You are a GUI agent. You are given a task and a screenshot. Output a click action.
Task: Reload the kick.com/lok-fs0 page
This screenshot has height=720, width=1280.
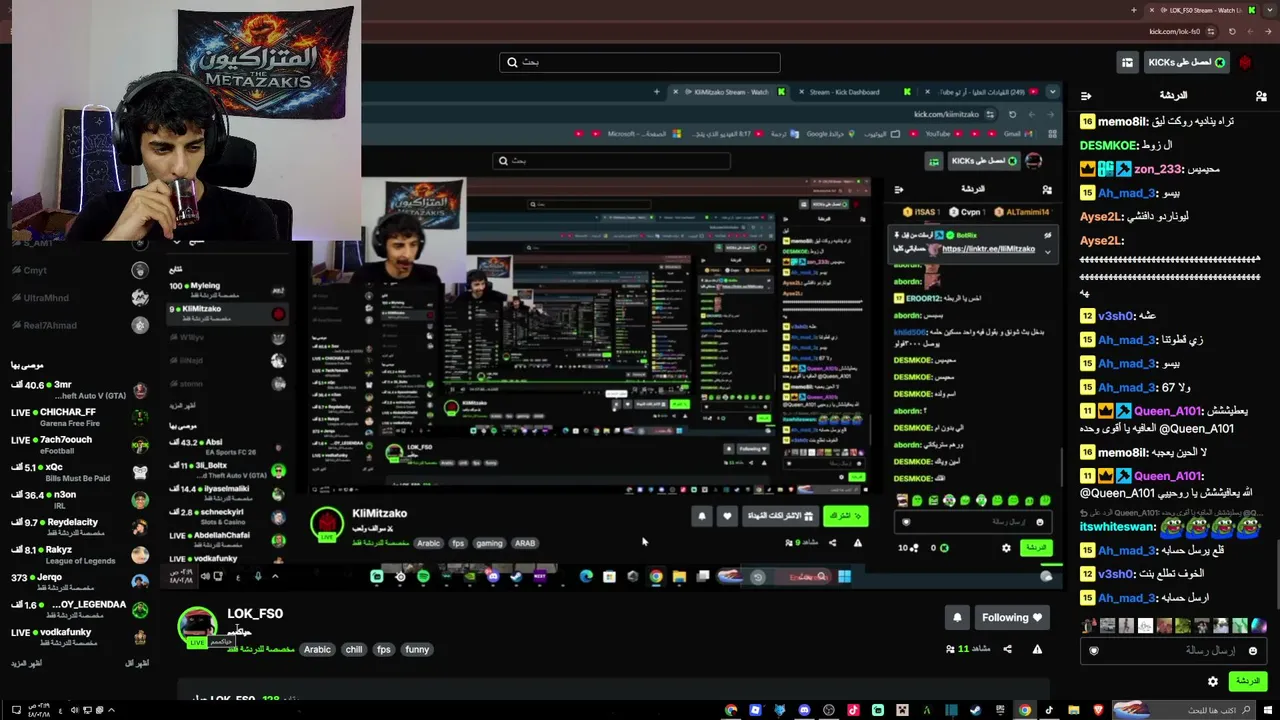point(1232,31)
